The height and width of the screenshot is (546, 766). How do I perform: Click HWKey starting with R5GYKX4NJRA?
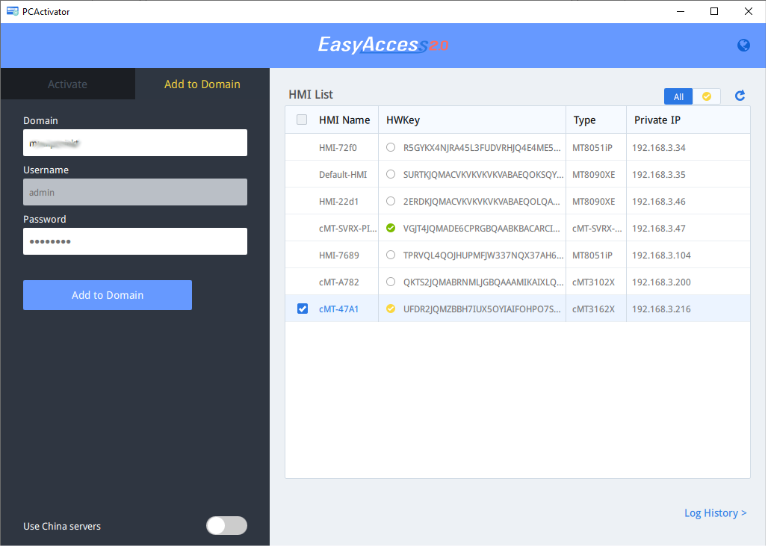[x=482, y=147]
